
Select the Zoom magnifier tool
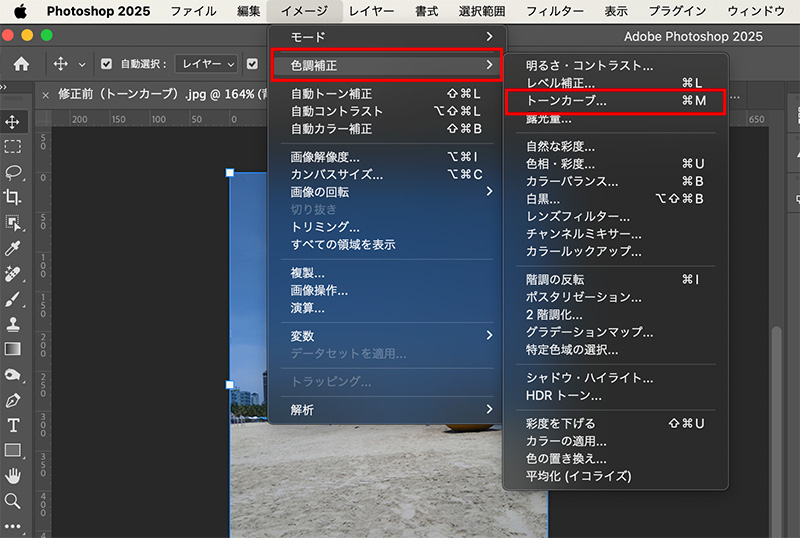pyautogui.click(x=12, y=501)
